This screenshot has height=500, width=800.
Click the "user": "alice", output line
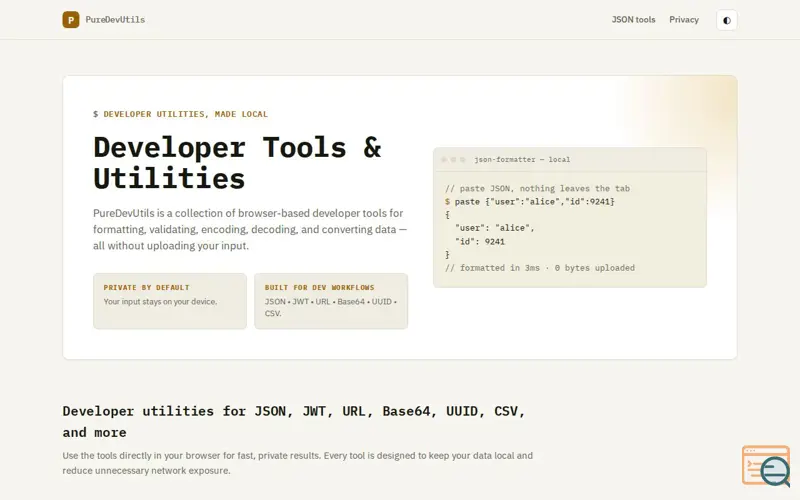(x=494, y=228)
